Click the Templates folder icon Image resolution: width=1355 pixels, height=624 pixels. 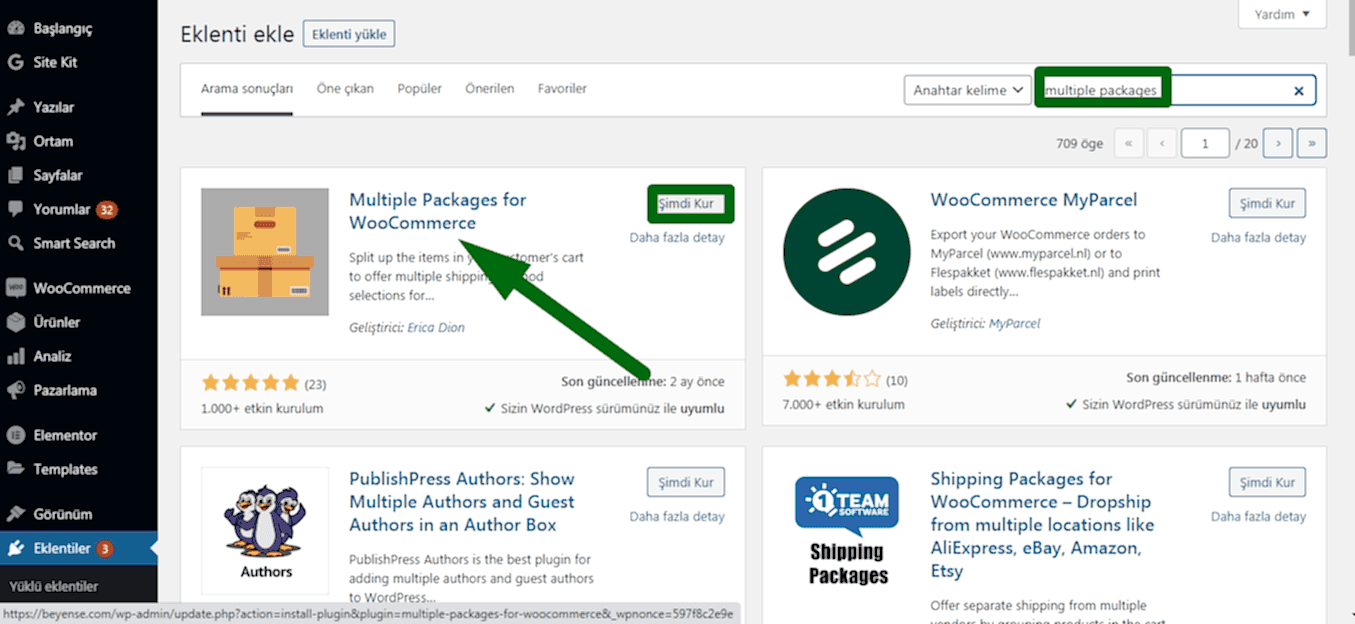click(x=16, y=469)
